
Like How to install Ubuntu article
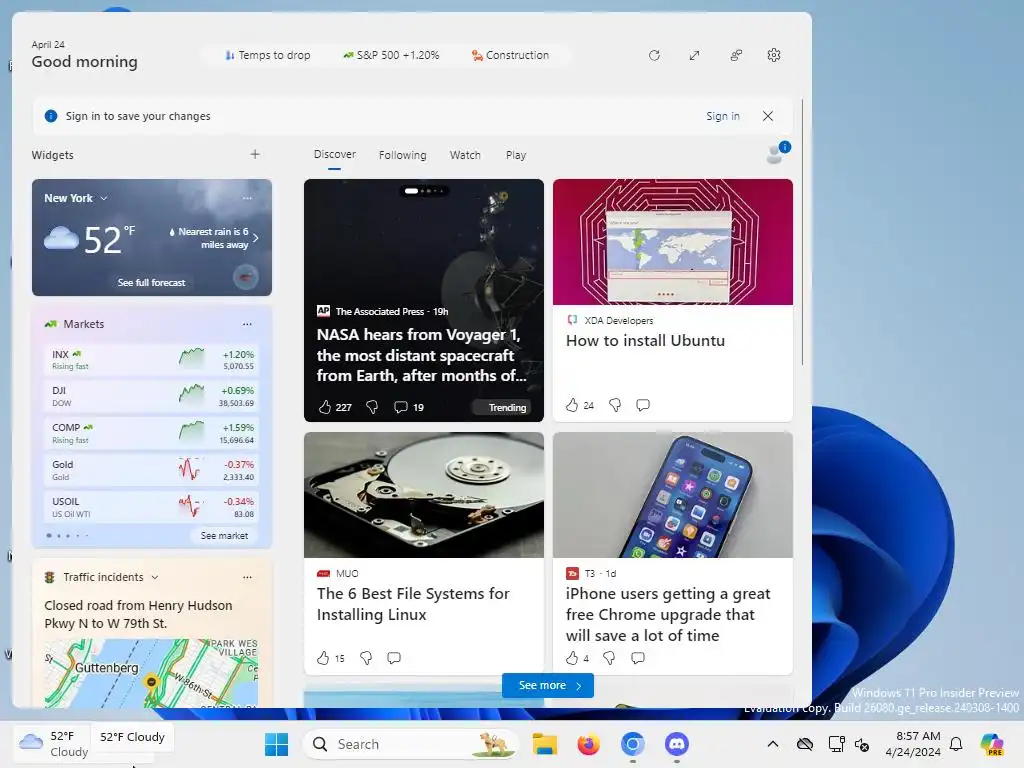tap(572, 405)
